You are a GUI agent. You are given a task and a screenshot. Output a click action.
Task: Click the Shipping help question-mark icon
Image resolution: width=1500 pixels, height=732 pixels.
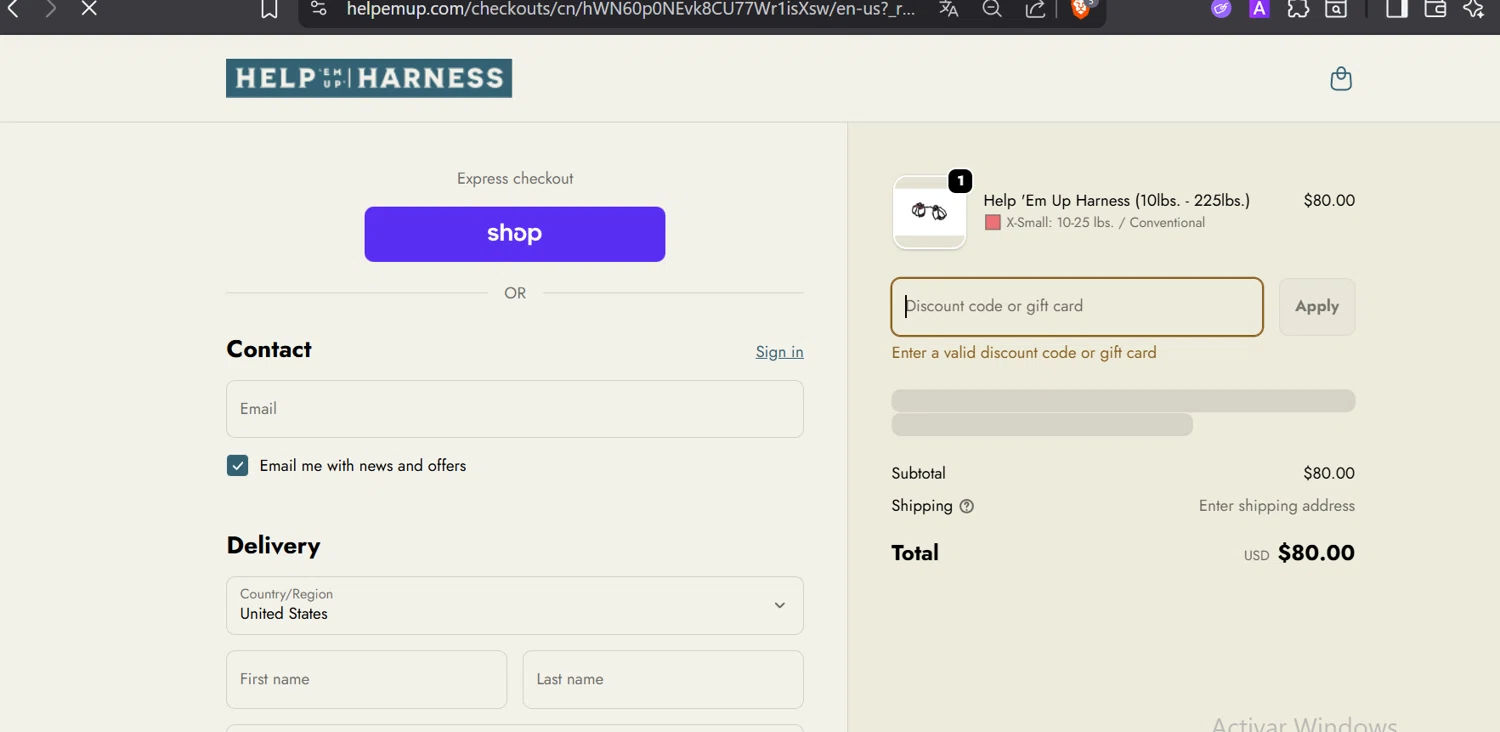point(966,506)
